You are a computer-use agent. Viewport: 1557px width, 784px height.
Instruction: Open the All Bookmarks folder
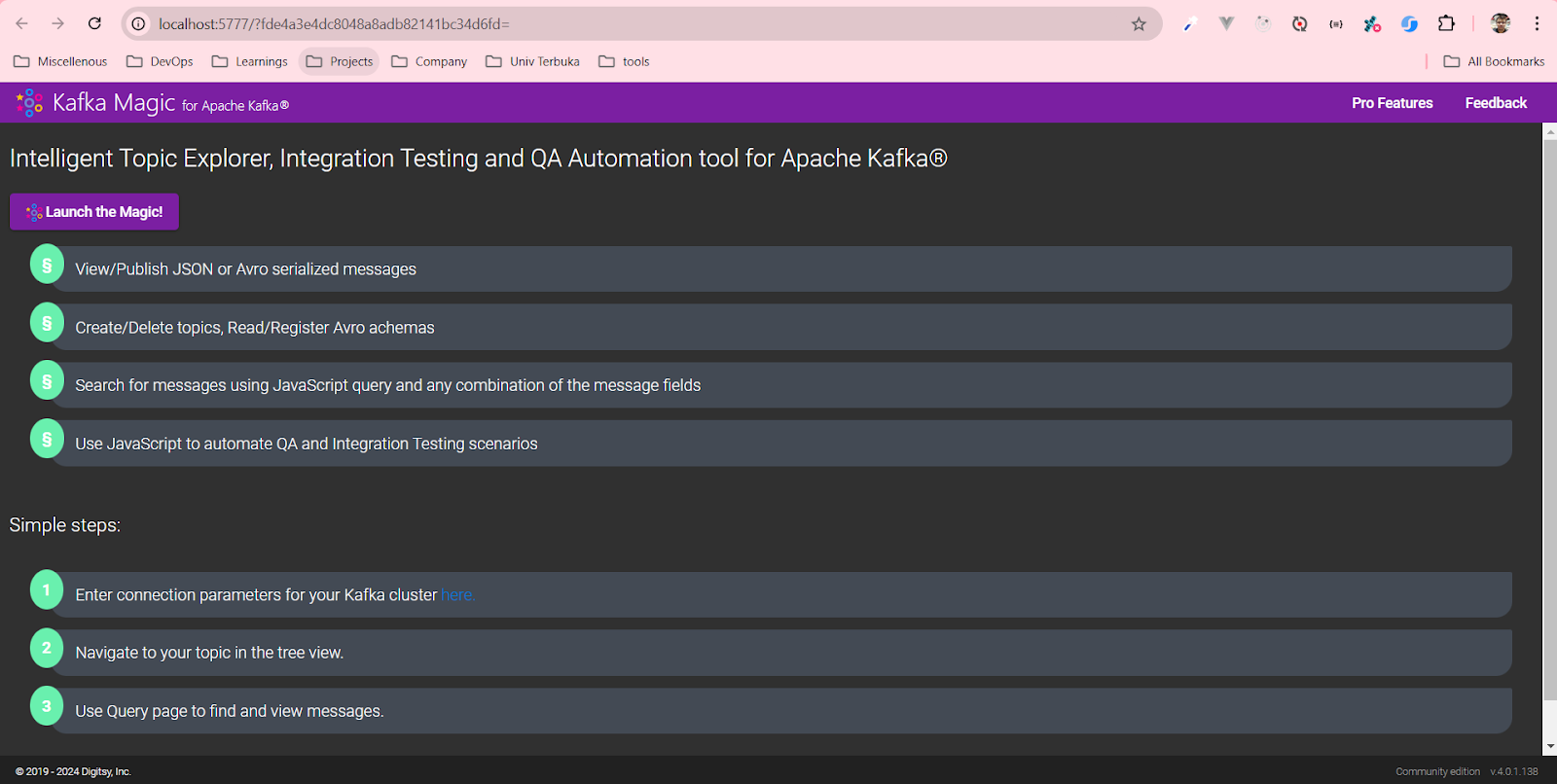tap(1495, 61)
